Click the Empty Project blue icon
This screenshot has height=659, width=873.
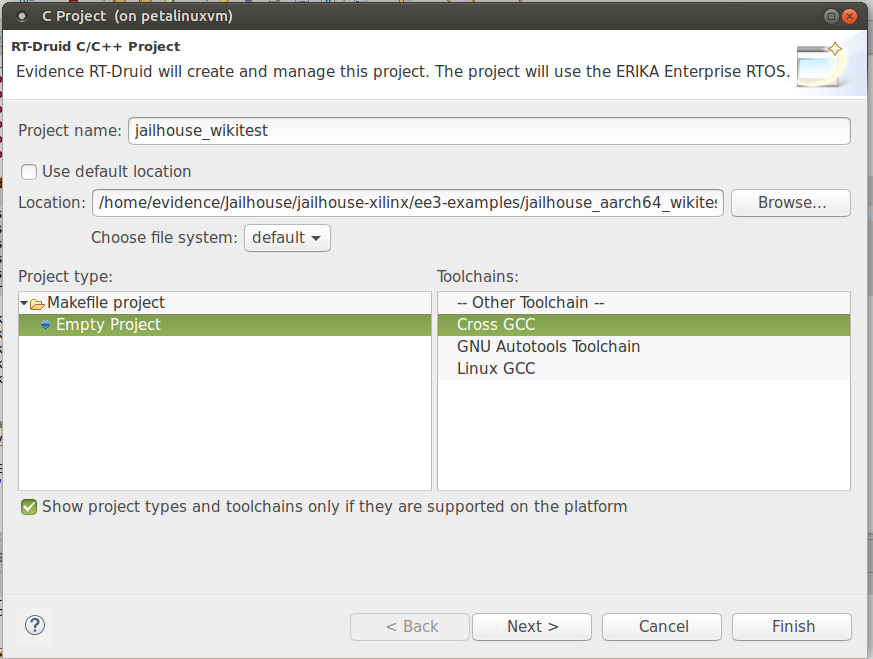pyautogui.click(x=46, y=324)
